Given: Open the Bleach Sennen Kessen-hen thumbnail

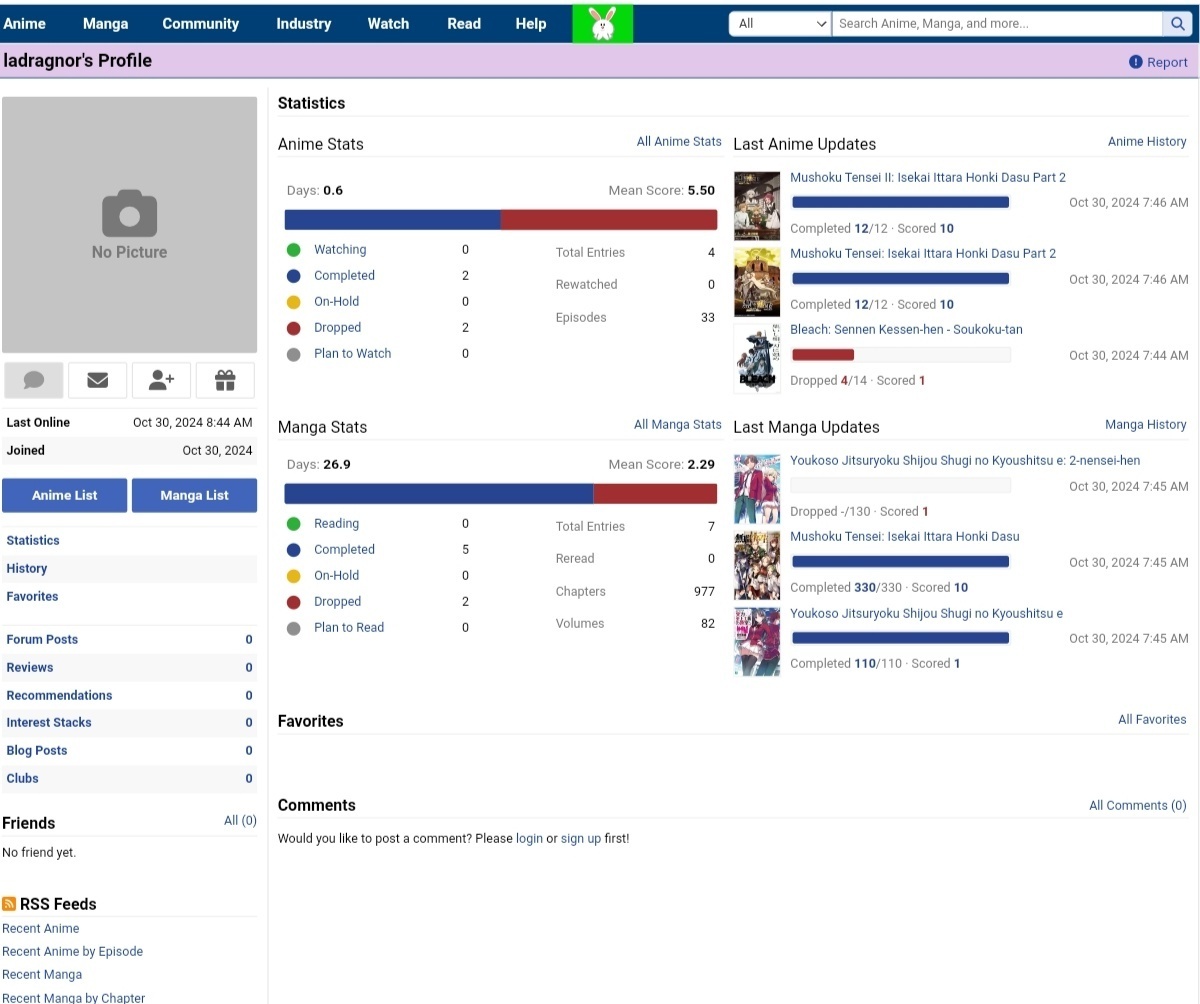Looking at the screenshot, I should [x=757, y=357].
